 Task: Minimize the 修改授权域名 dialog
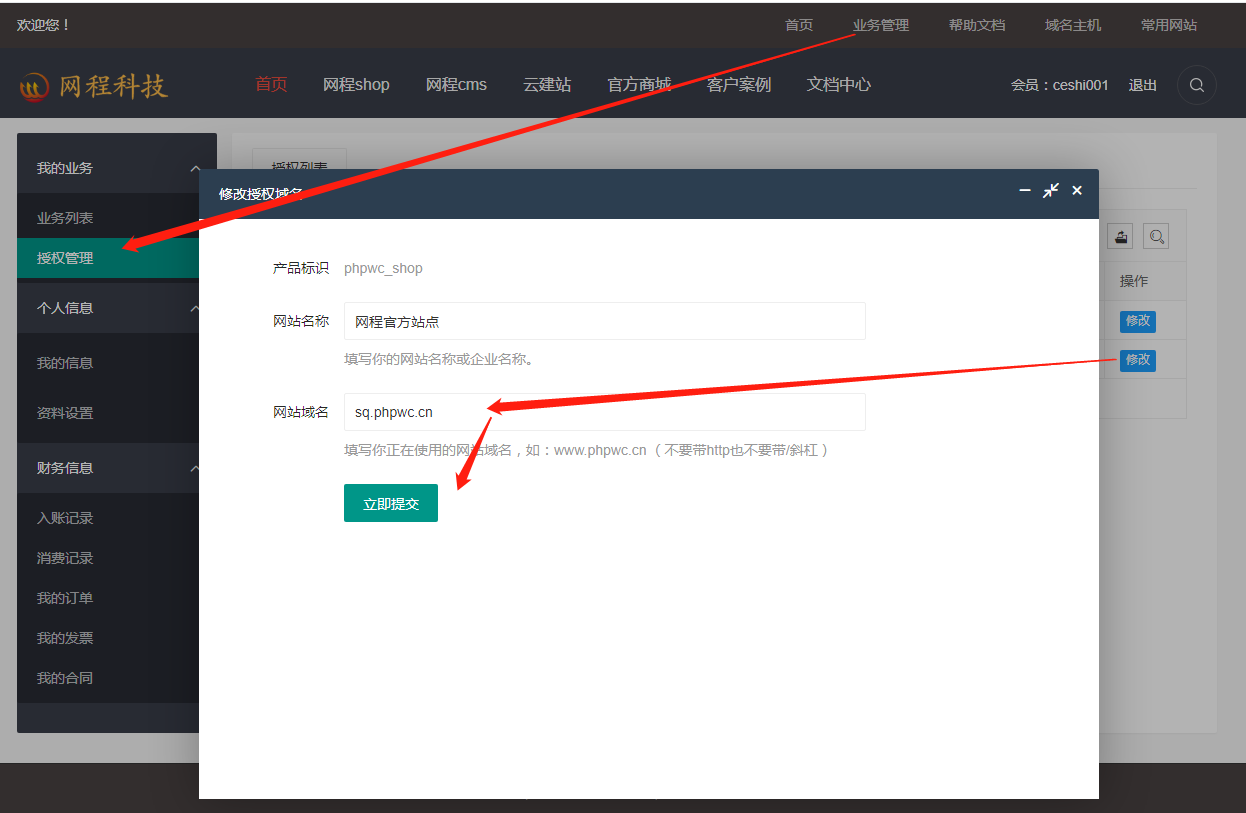1025,190
